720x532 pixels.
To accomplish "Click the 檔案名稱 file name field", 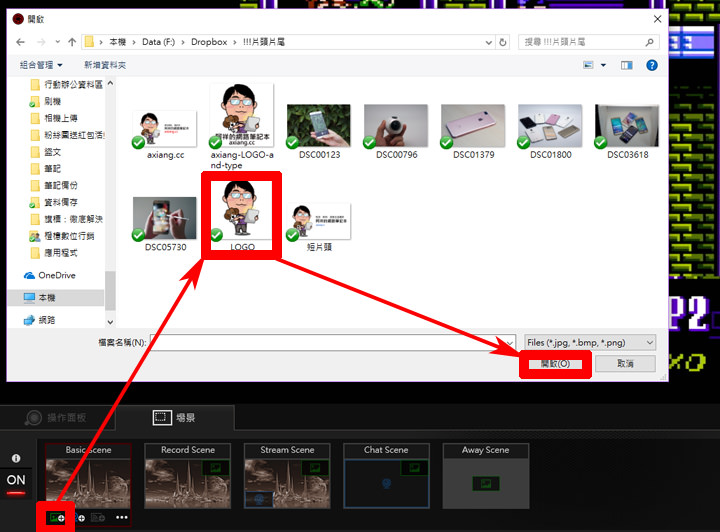I will (330, 342).
